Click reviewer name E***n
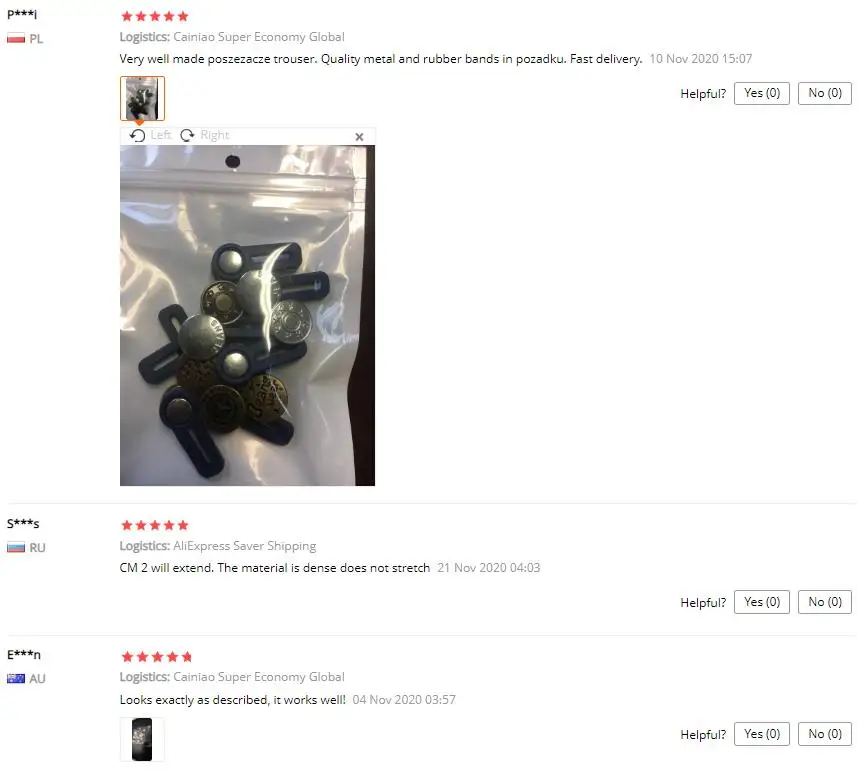This screenshot has height=779, width=858. [x=24, y=654]
